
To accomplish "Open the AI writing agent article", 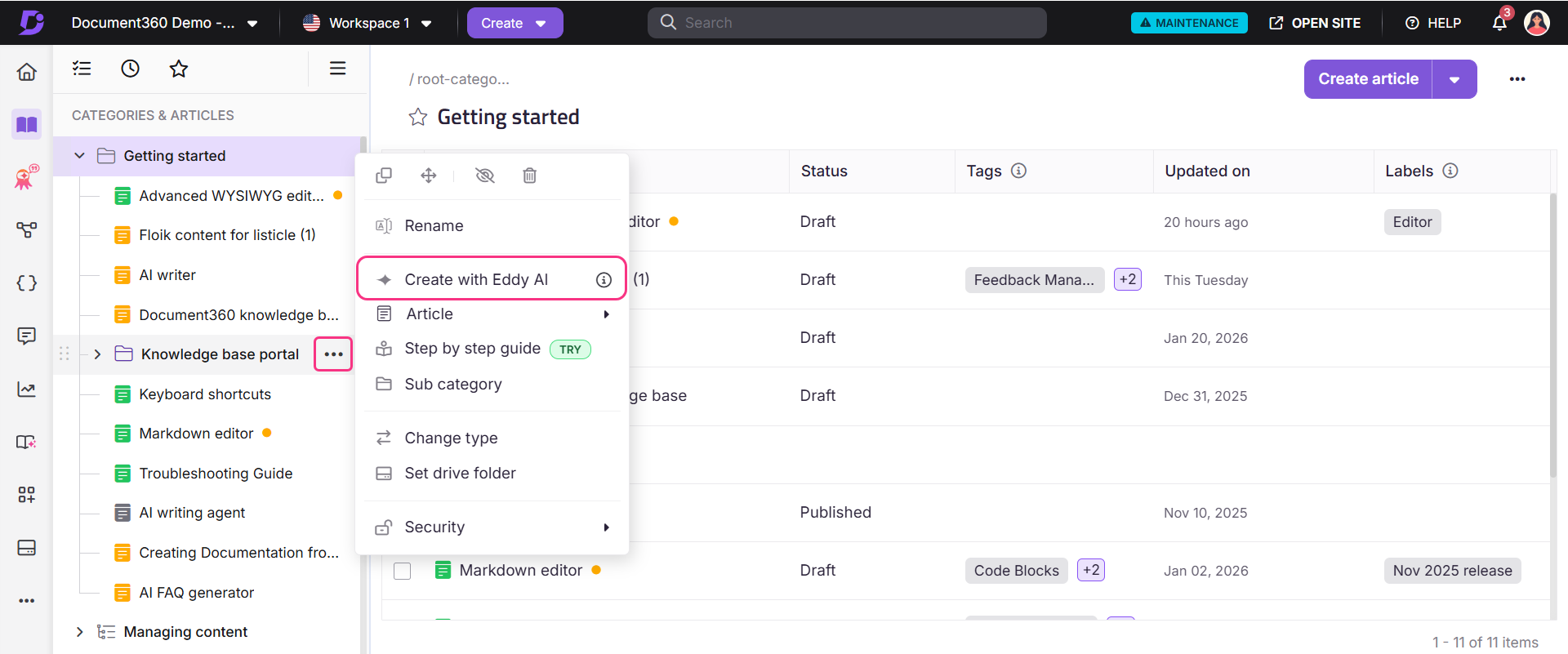I will click(192, 513).
